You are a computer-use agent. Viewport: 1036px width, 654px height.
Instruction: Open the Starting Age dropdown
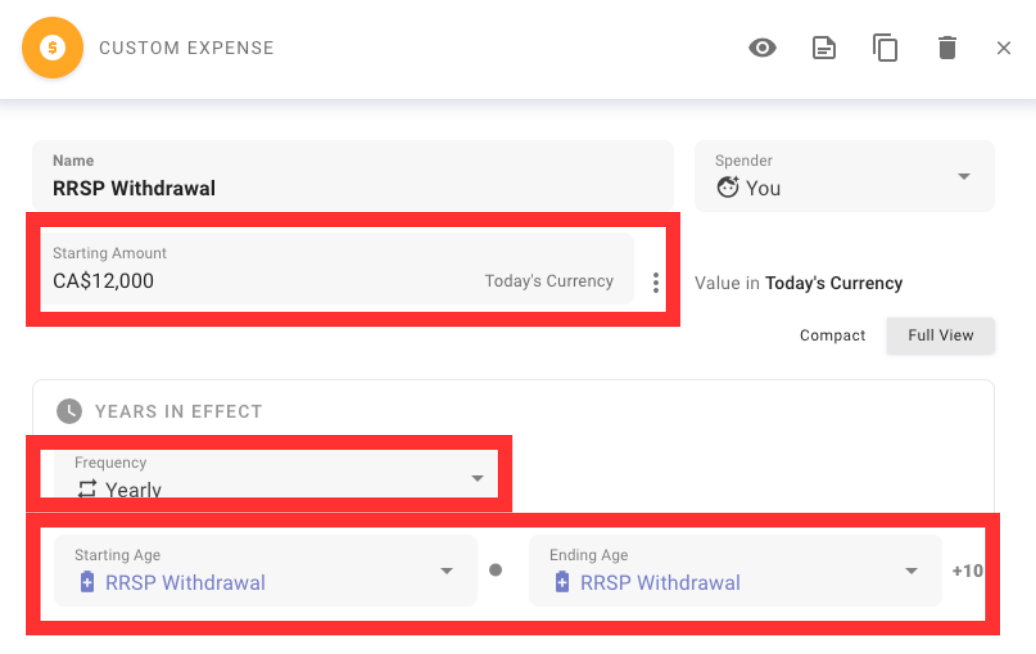(x=446, y=570)
